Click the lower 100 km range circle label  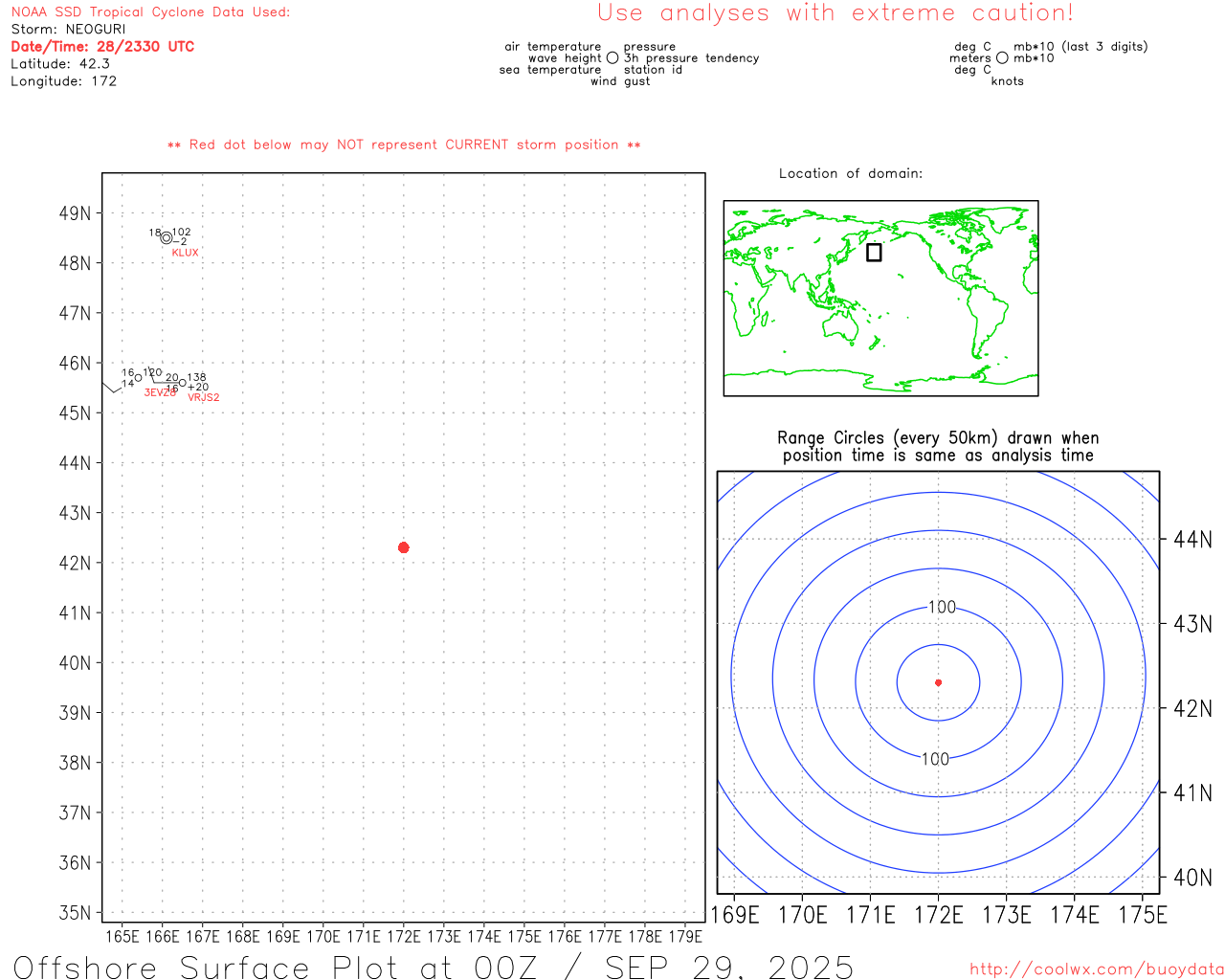click(x=935, y=759)
